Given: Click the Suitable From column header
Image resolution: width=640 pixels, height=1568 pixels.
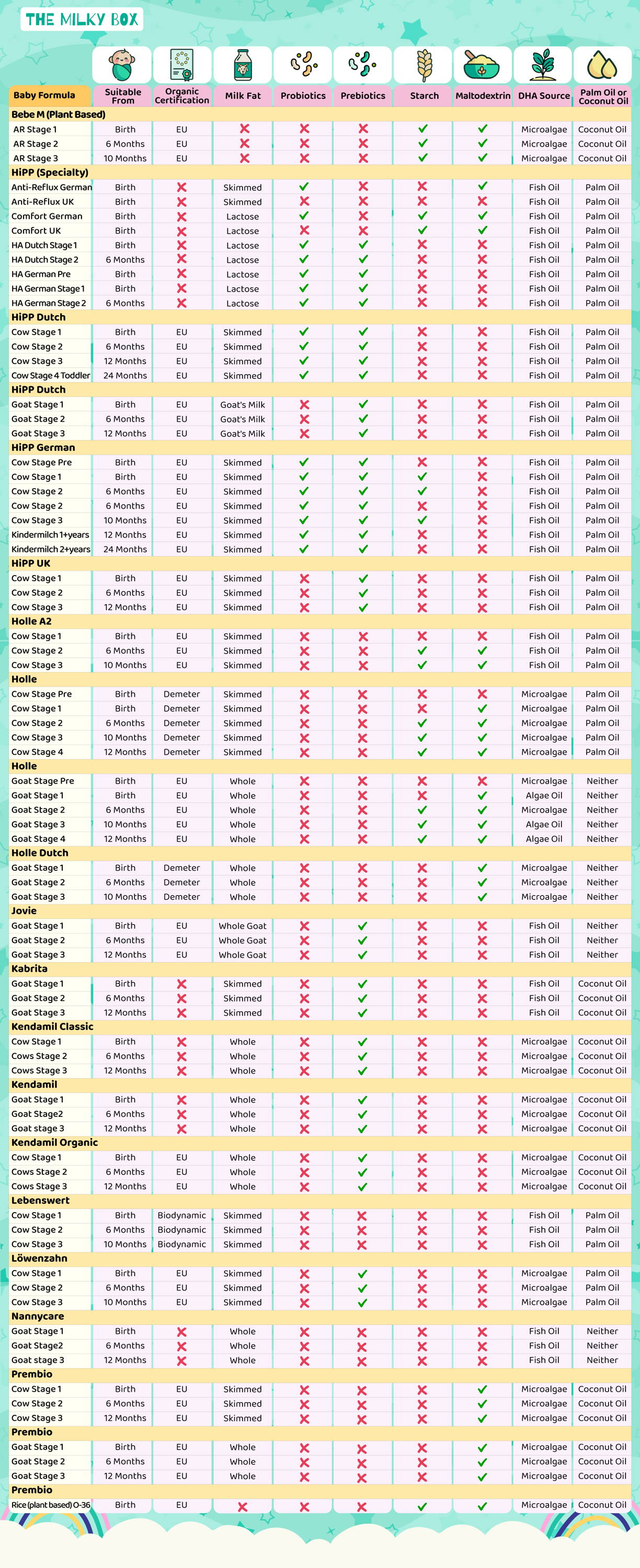Looking at the screenshot, I should (122, 96).
